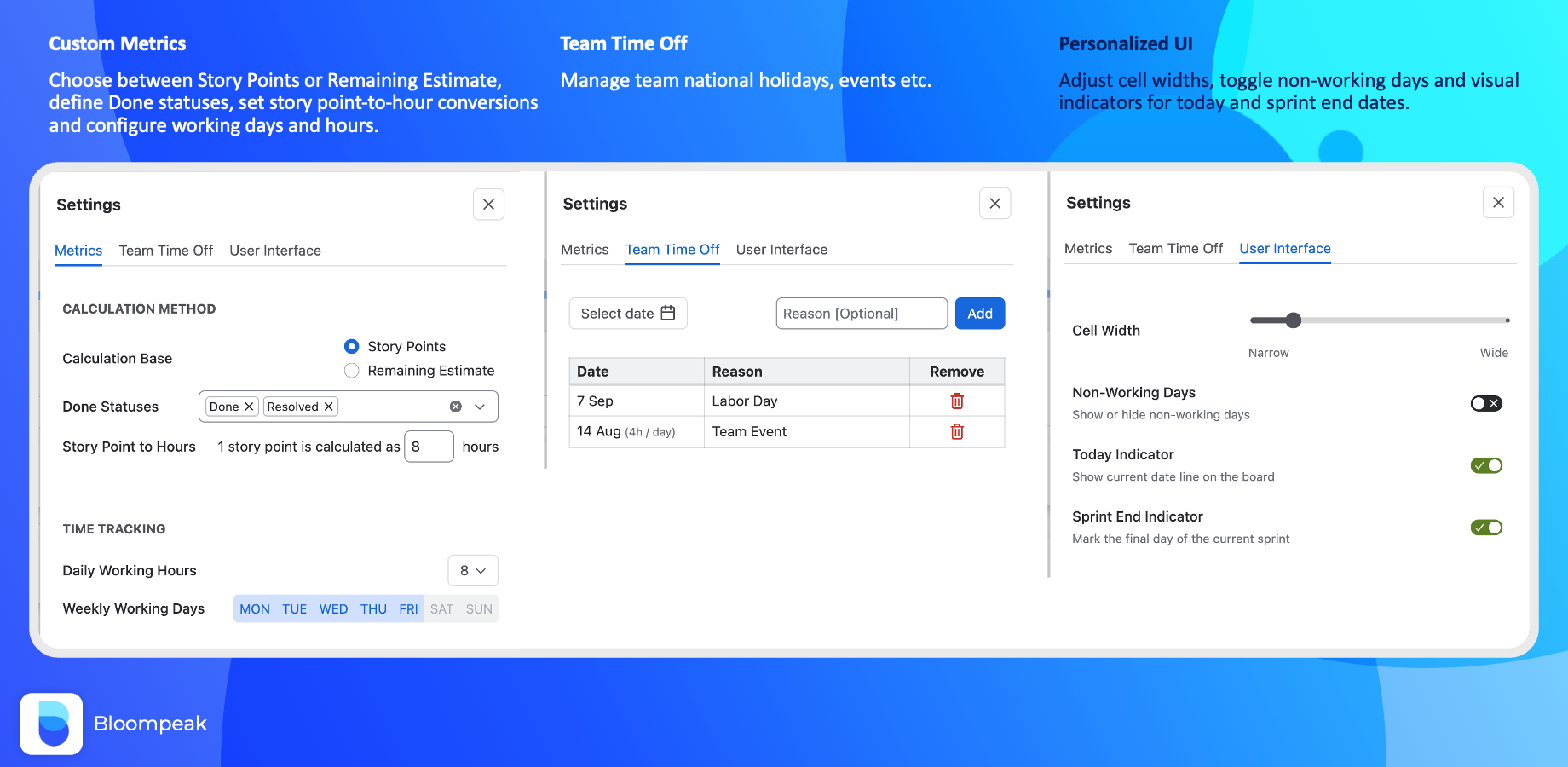Open calendar icon in Select date

point(668,313)
